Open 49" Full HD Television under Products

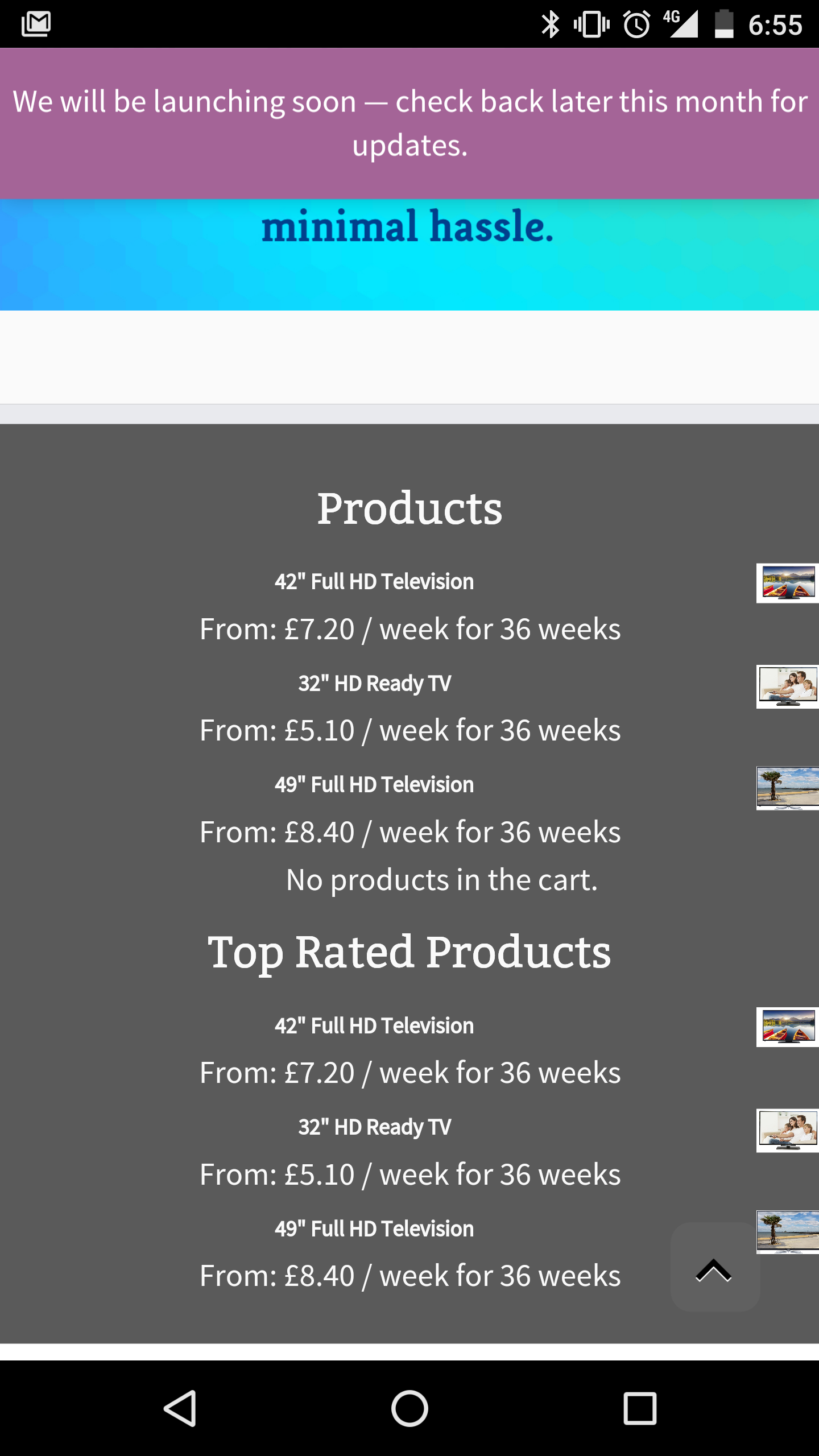tap(374, 785)
